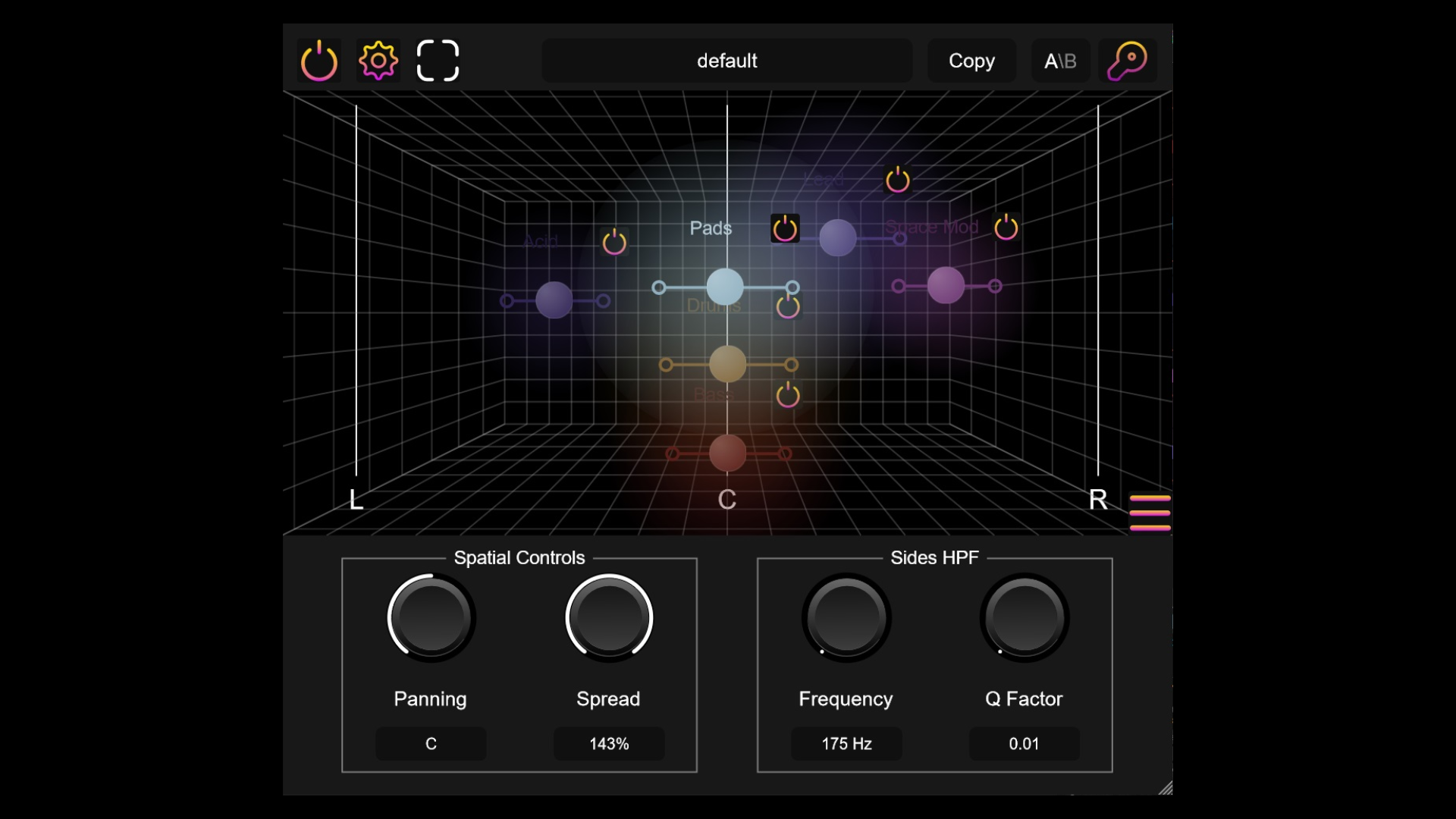Click the Q Factor value showing 0.01
The image size is (1456, 819).
(1023, 744)
